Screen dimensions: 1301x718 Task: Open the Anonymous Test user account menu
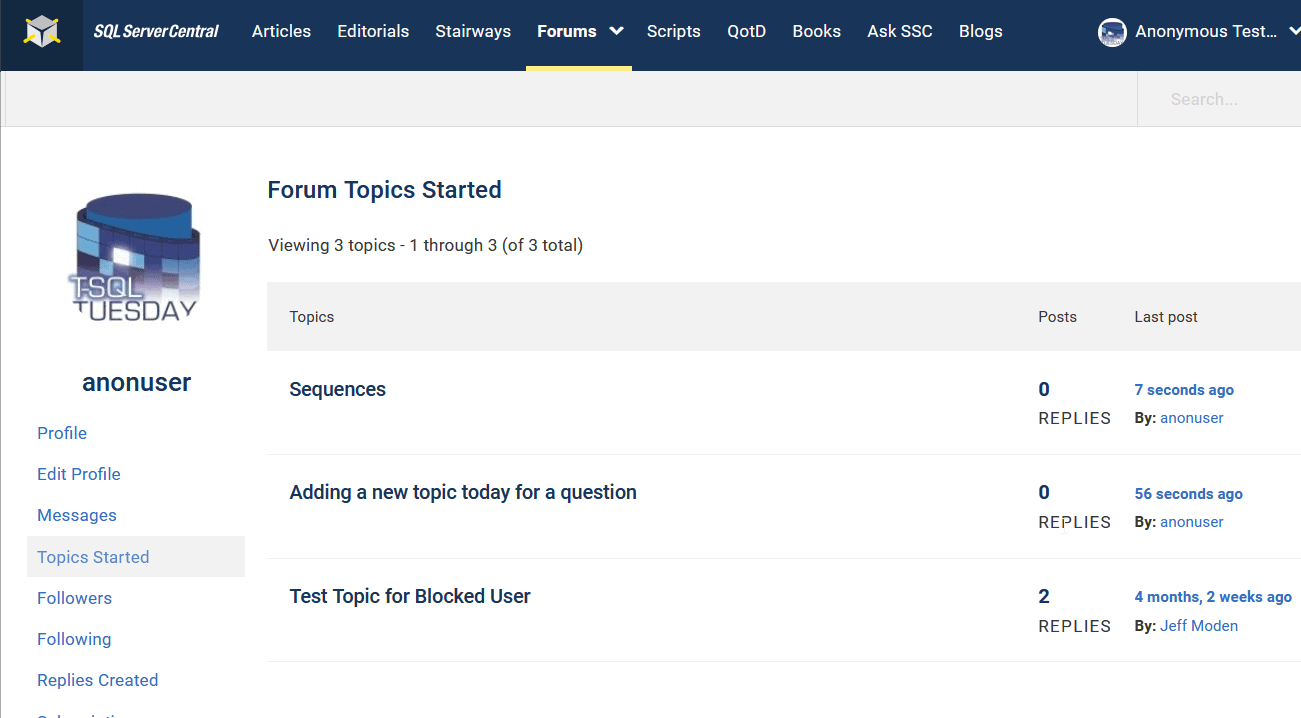click(x=1205, y=32)
